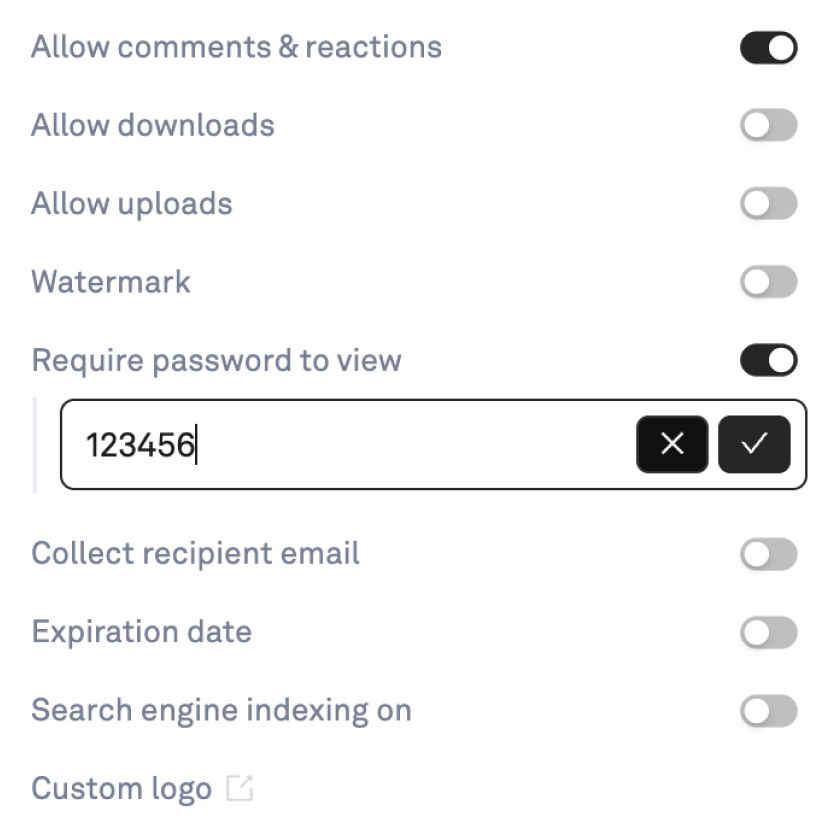Click the Search engine indexing on label

221,711
